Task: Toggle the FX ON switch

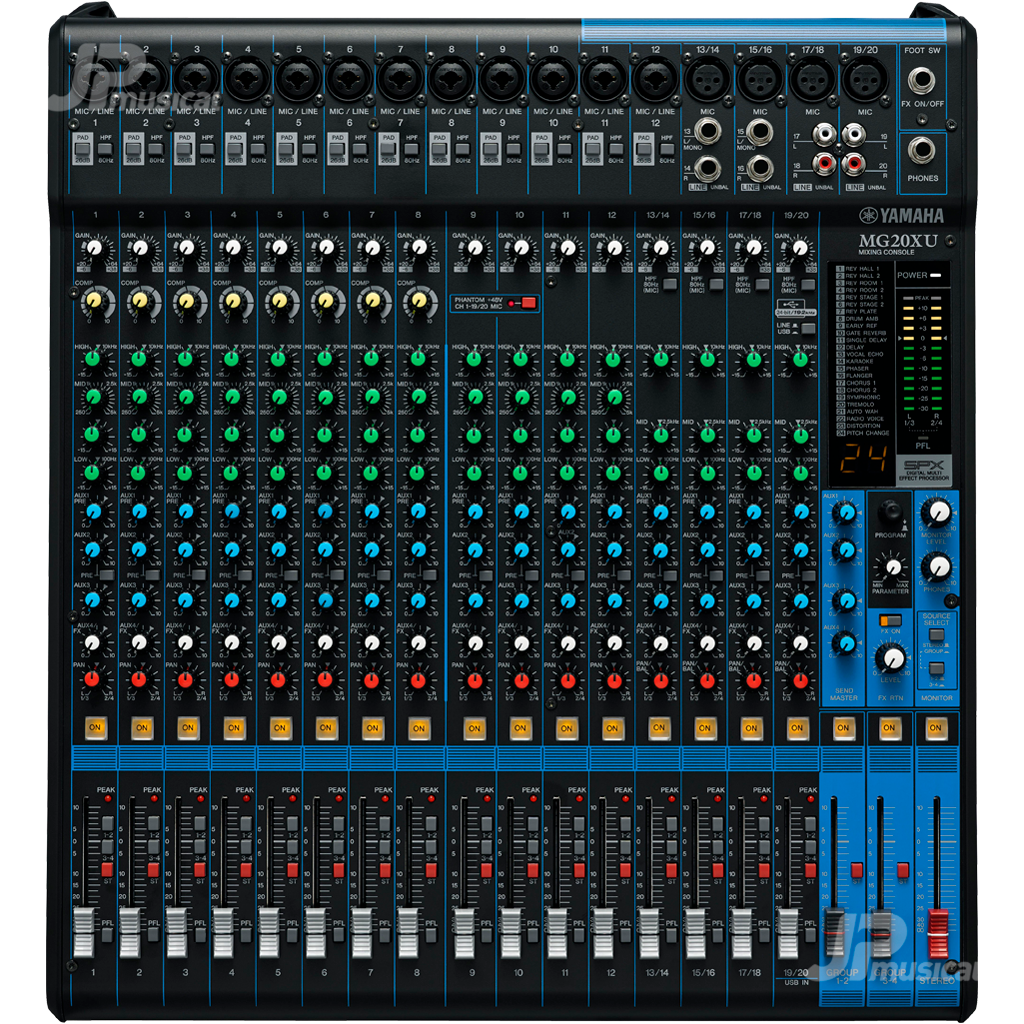Action: (x=890, y=620)
